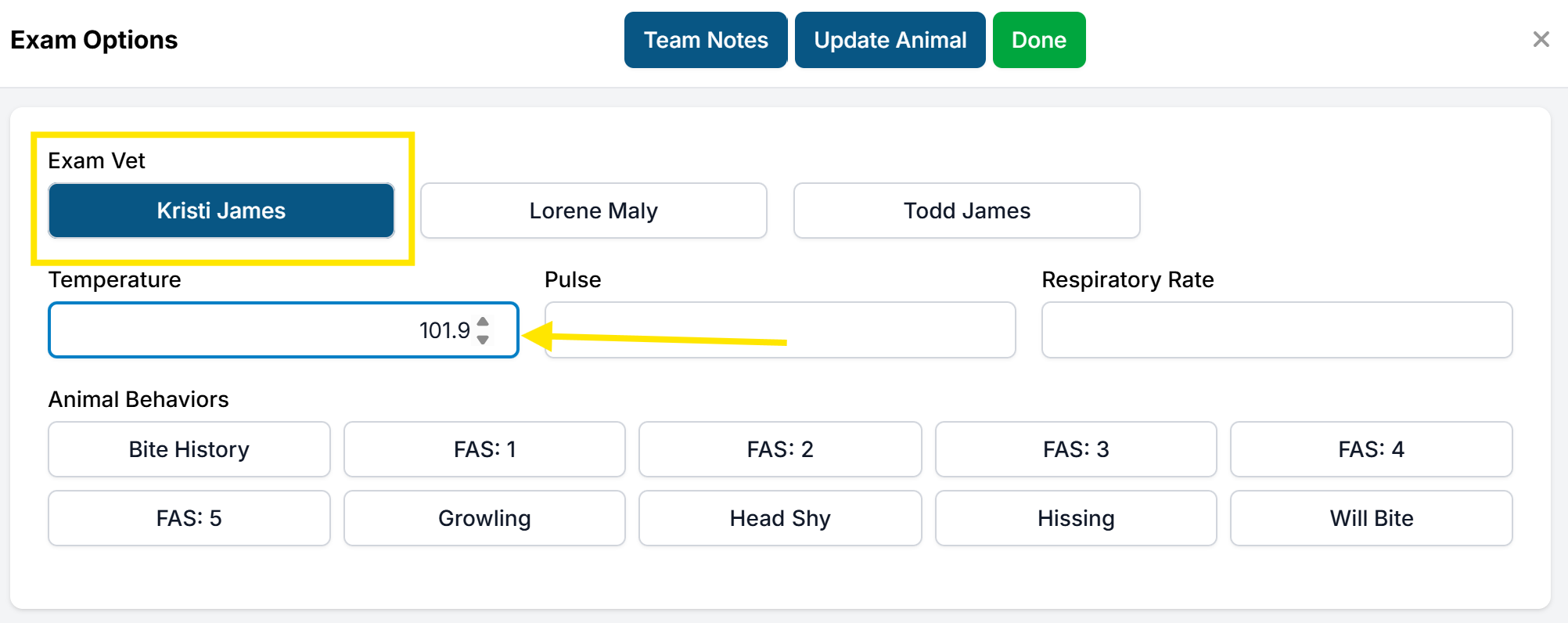The height and width of the screenshot is (623, 1568).
Task: Toggle the Bite History behavior
Action: tap(189, 449)
